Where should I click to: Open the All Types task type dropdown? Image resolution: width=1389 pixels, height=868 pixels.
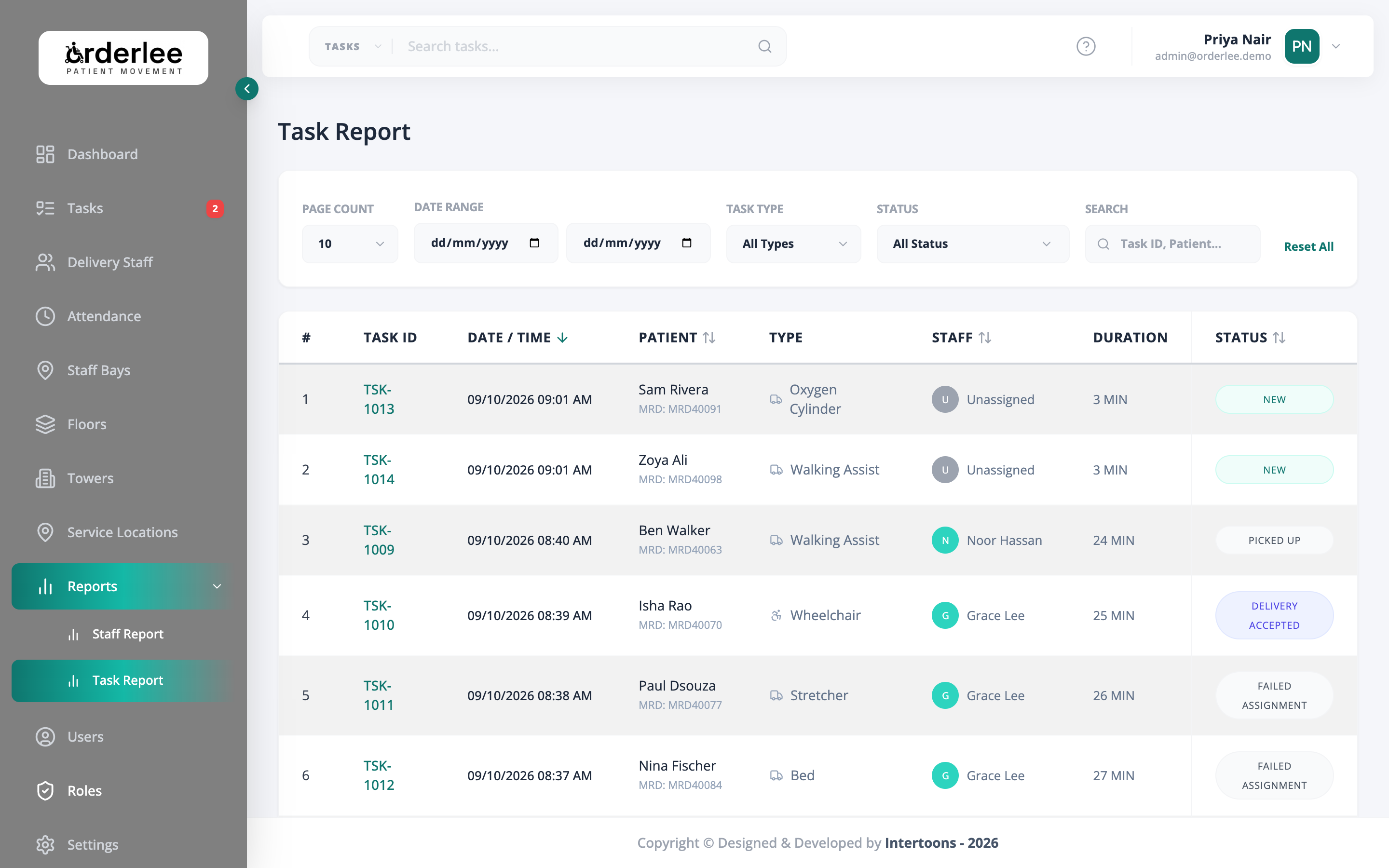(x=793, y=244)
